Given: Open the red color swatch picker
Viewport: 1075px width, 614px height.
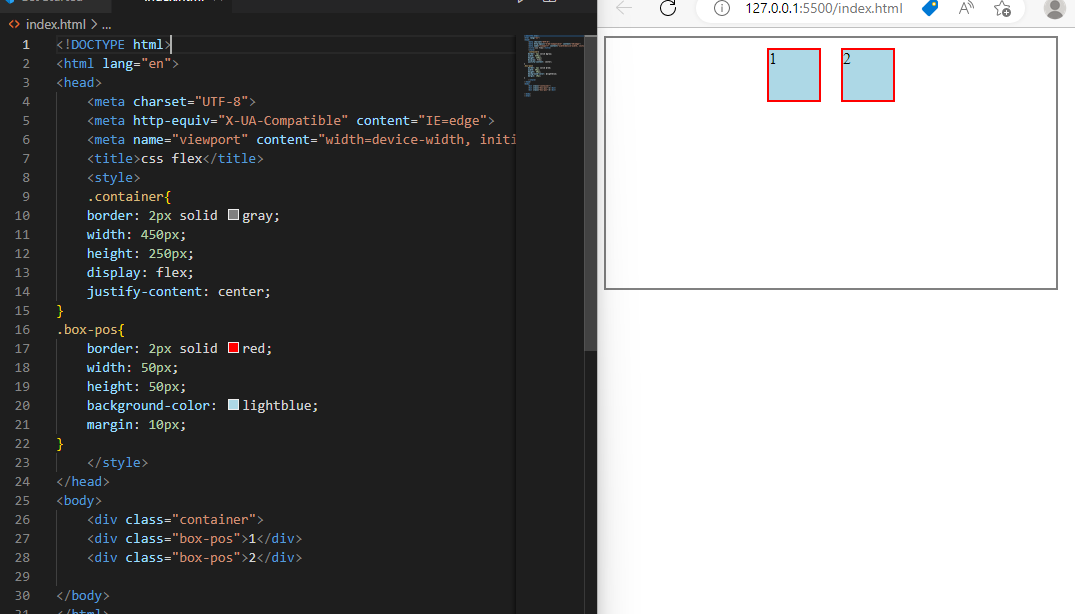Looking at the screenshot, I should click(x=233, y=348).
